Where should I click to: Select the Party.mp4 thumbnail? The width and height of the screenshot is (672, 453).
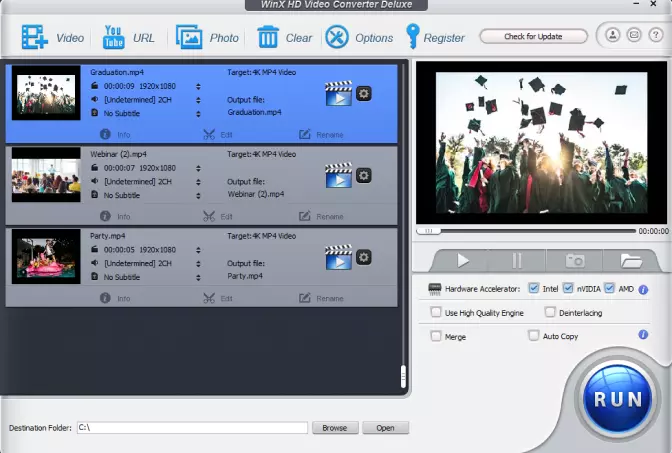point(46,256)
